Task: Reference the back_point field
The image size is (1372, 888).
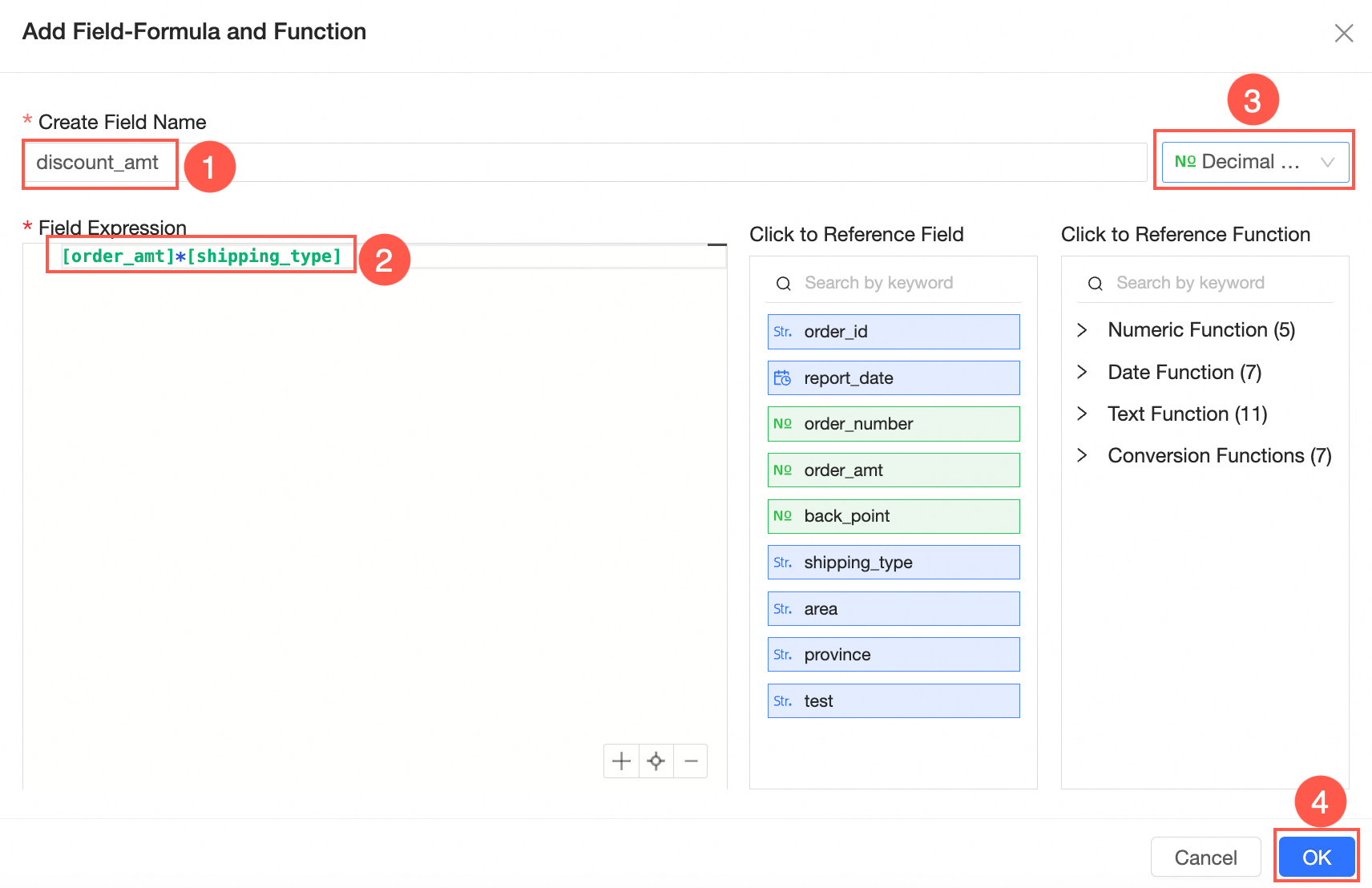Action: (893, 516)
